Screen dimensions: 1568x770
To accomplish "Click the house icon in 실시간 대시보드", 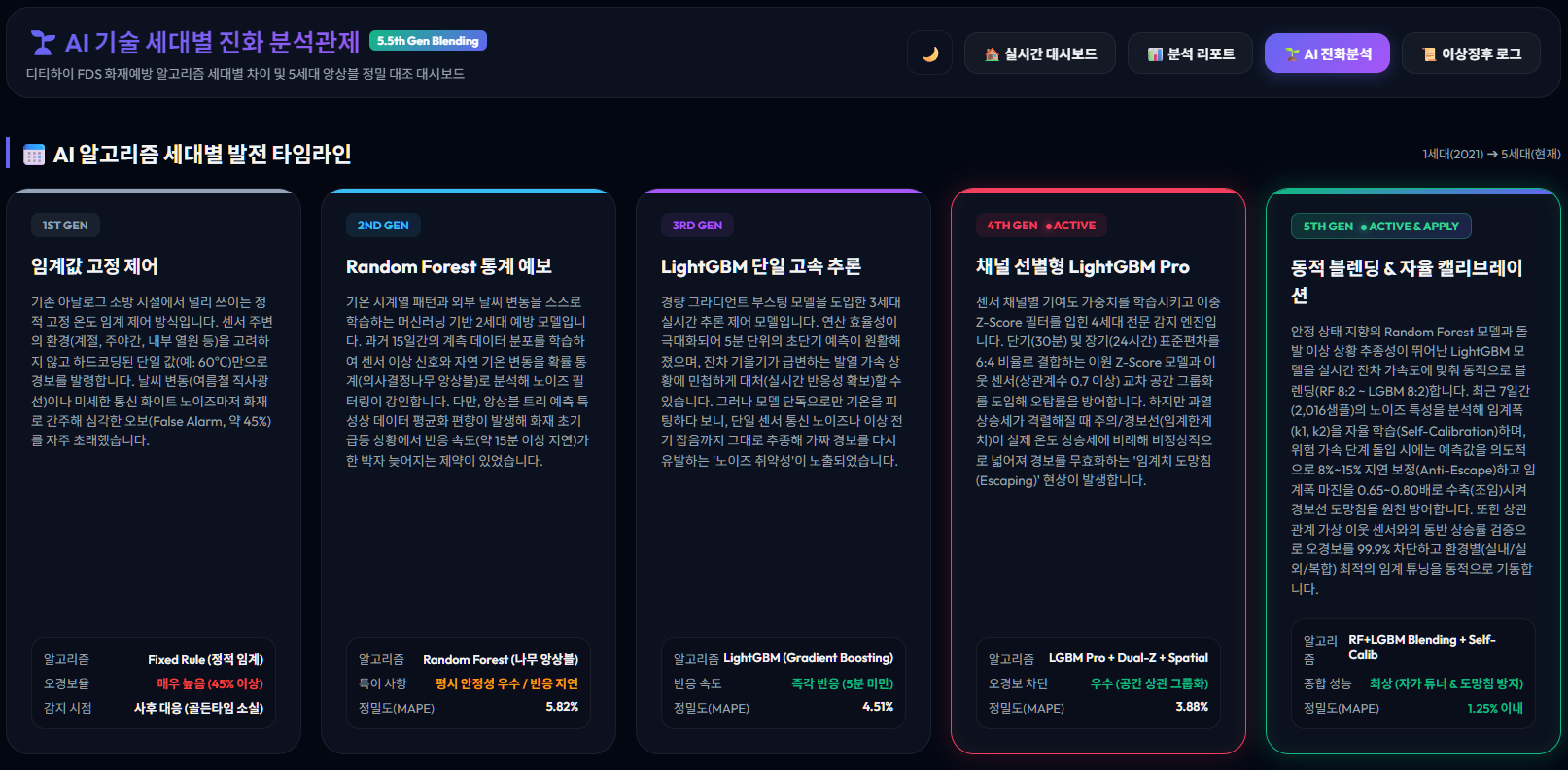I will (992, 54).
